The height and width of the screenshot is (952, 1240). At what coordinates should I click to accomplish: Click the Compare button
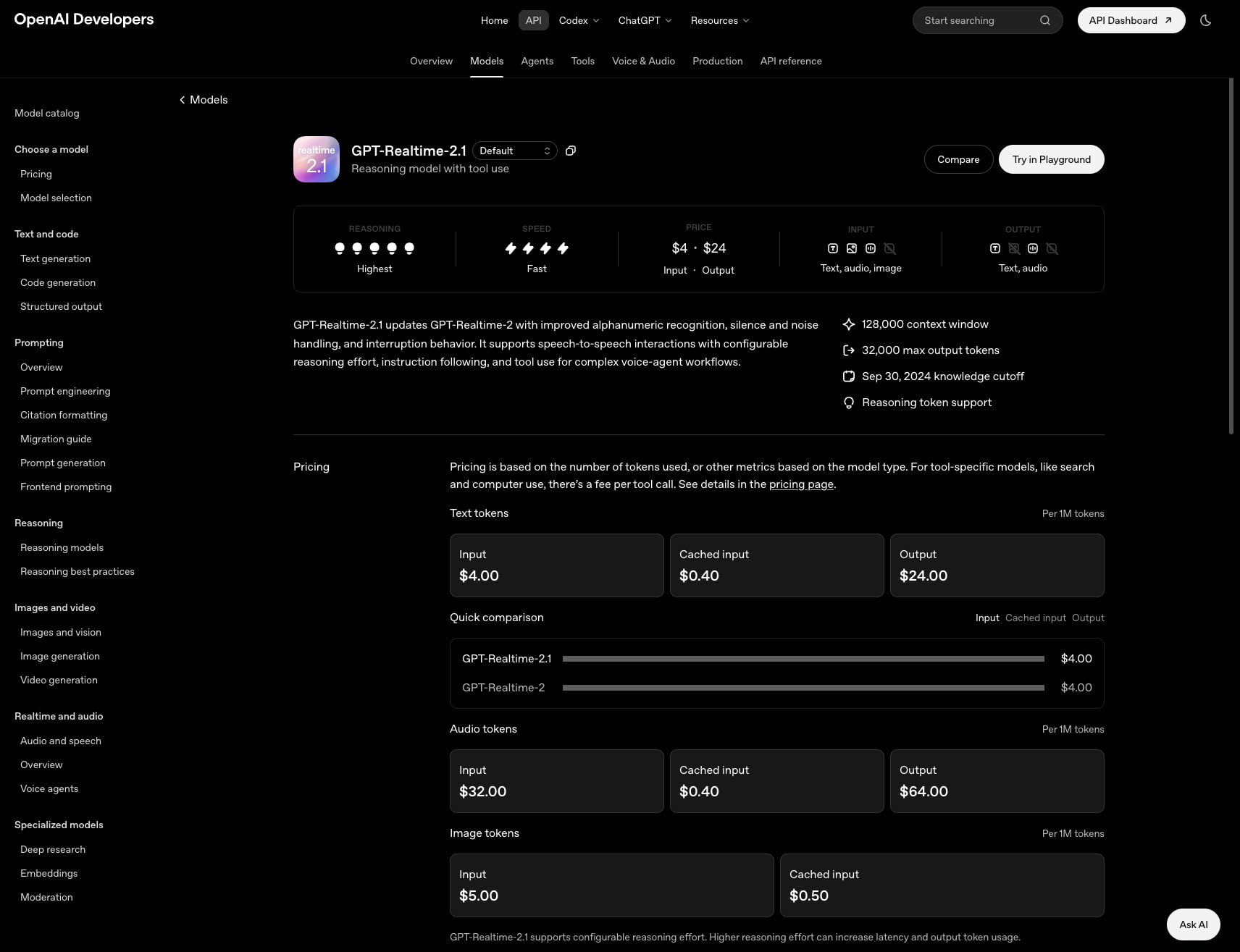point(958,159)
